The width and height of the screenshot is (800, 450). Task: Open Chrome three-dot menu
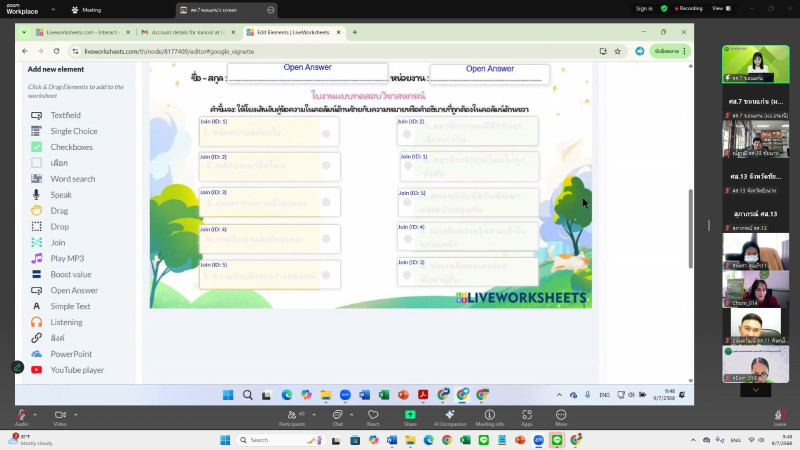coord(685,51)
